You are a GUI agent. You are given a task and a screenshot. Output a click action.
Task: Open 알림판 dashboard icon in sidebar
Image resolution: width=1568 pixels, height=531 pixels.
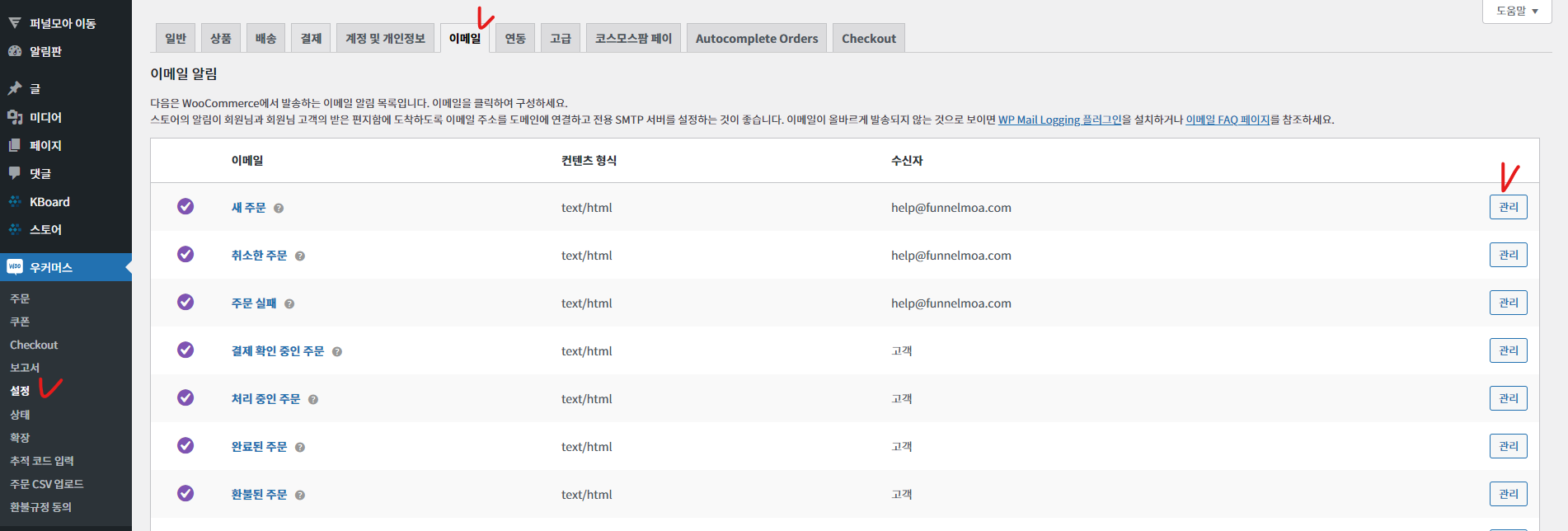pos(15,51)
